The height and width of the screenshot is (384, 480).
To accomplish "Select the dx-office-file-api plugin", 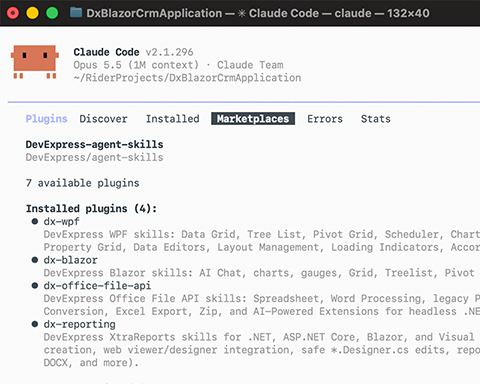I will [x=97, y=286].
